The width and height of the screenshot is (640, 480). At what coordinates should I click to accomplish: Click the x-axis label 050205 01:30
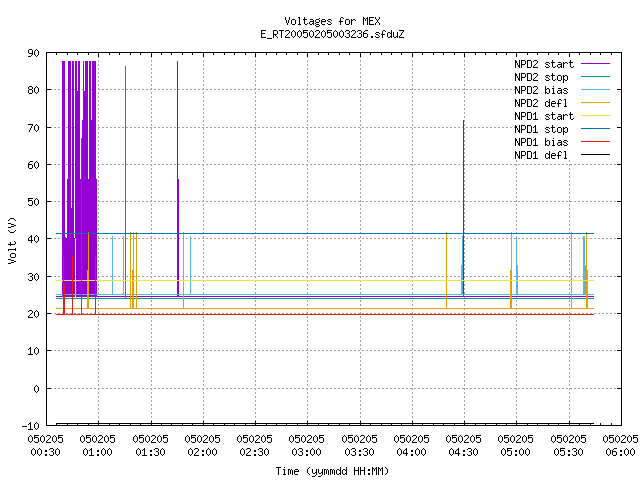tap(151, 446)
